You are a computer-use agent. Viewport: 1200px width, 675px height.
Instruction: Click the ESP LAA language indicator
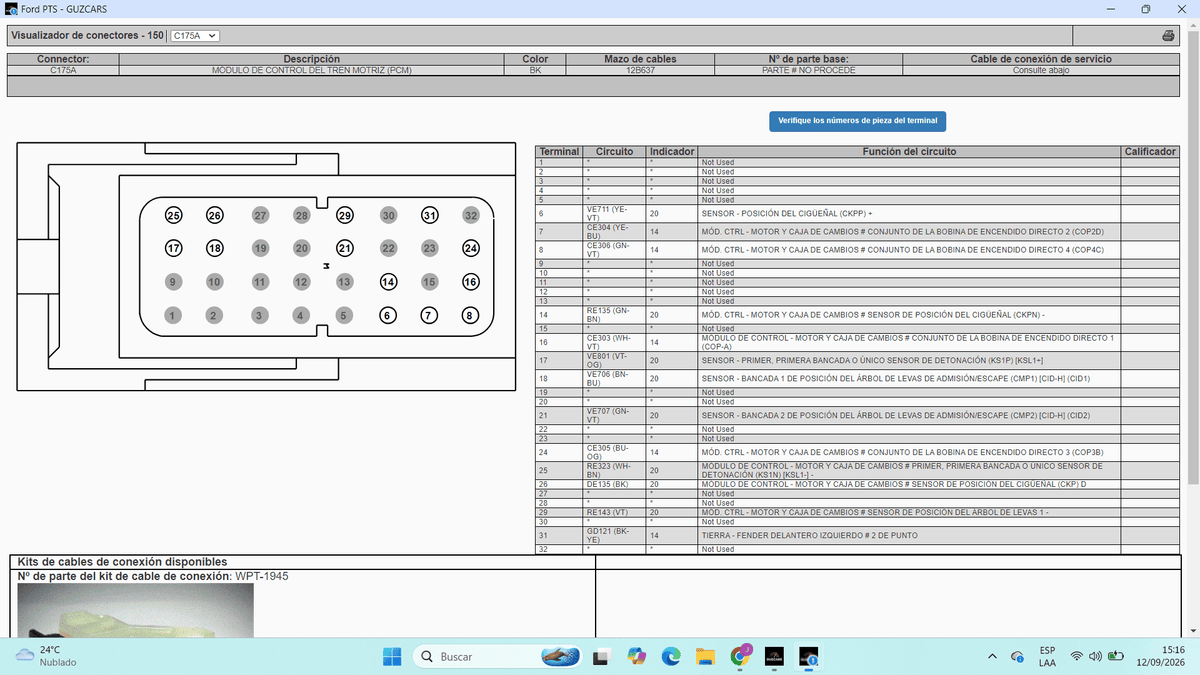(1047, 656)
